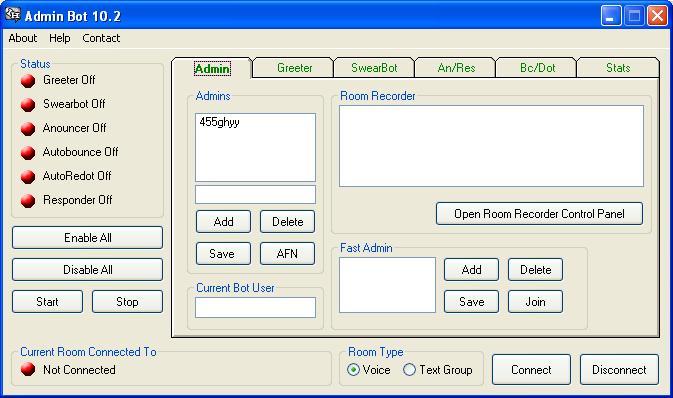
Task: Switch to the An/Res tab
Action: (456, 68)
